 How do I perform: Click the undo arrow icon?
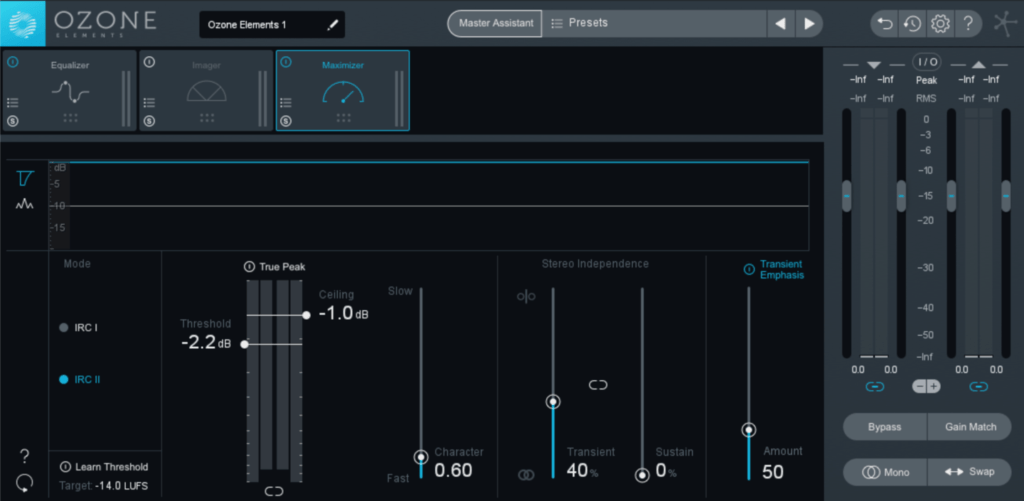(884, 24)
